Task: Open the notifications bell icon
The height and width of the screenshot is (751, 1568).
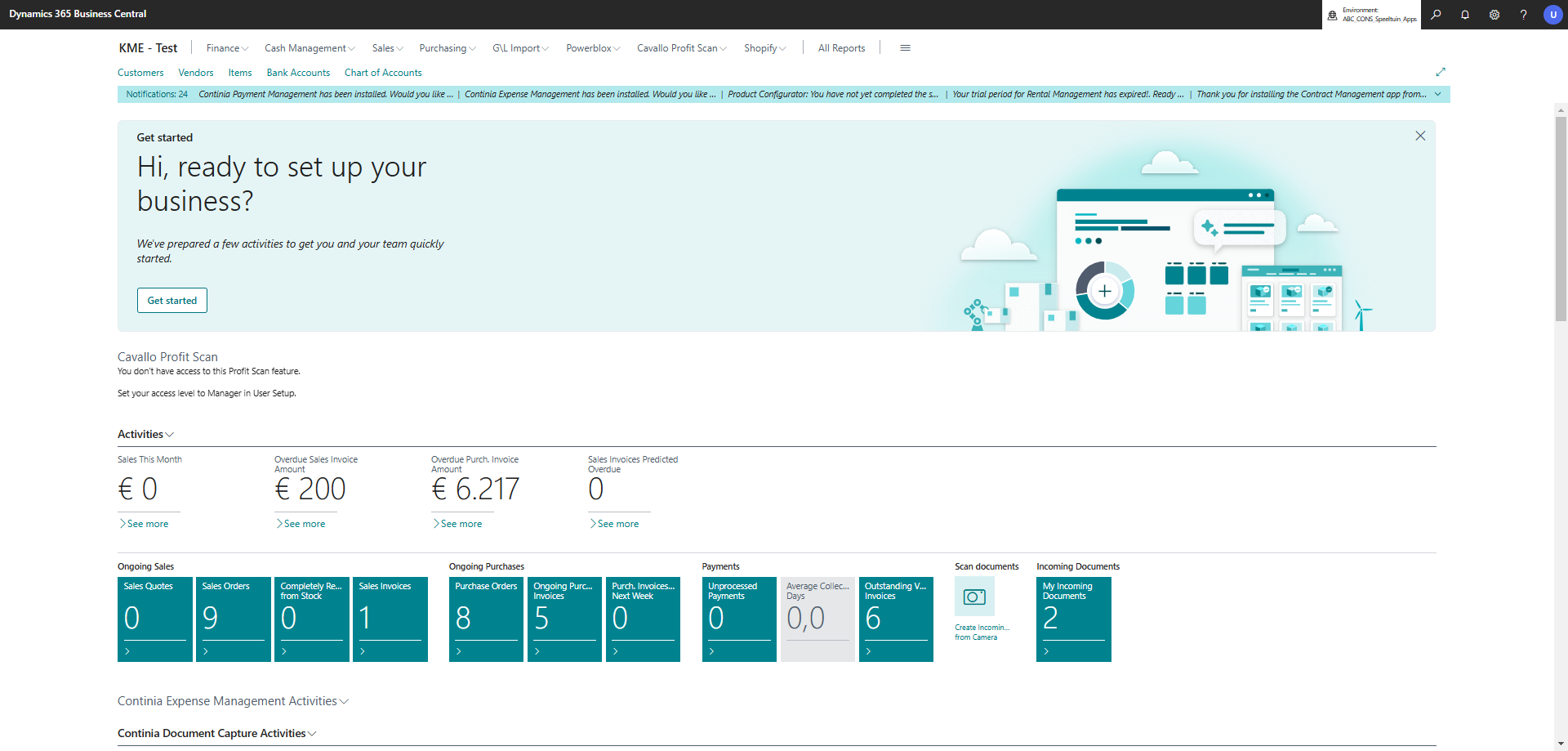Action: pyautogui.click(x=1465, y=15)
